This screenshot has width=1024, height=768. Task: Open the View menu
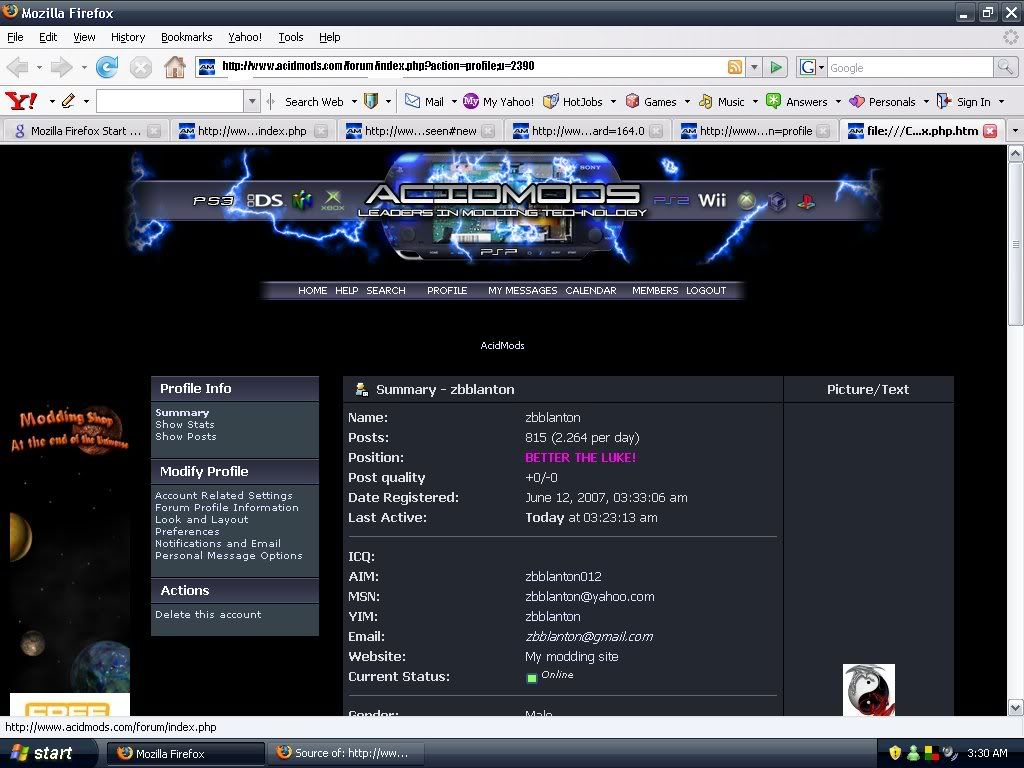coord(84,37)
